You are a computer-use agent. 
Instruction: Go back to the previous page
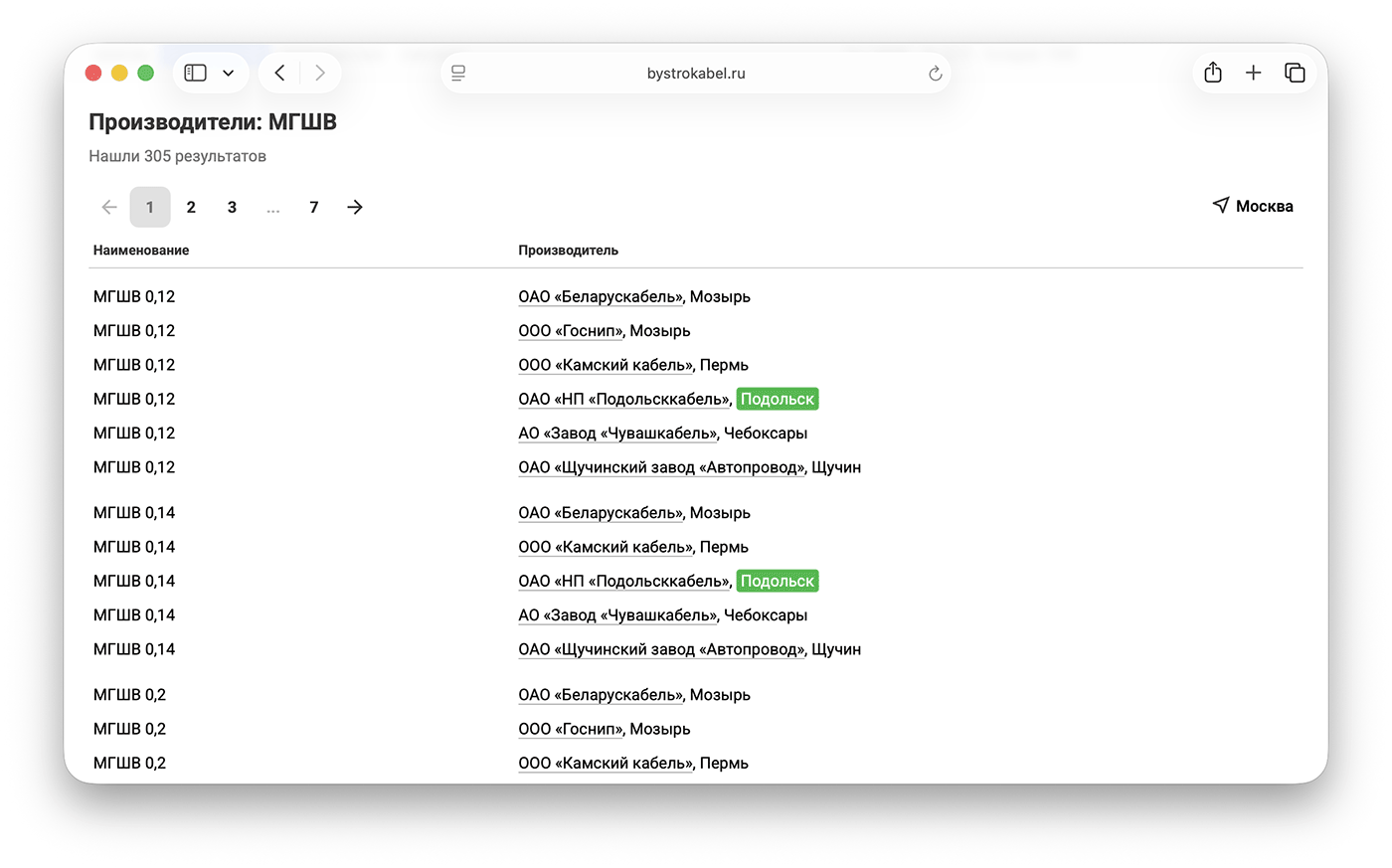point(280,73)
